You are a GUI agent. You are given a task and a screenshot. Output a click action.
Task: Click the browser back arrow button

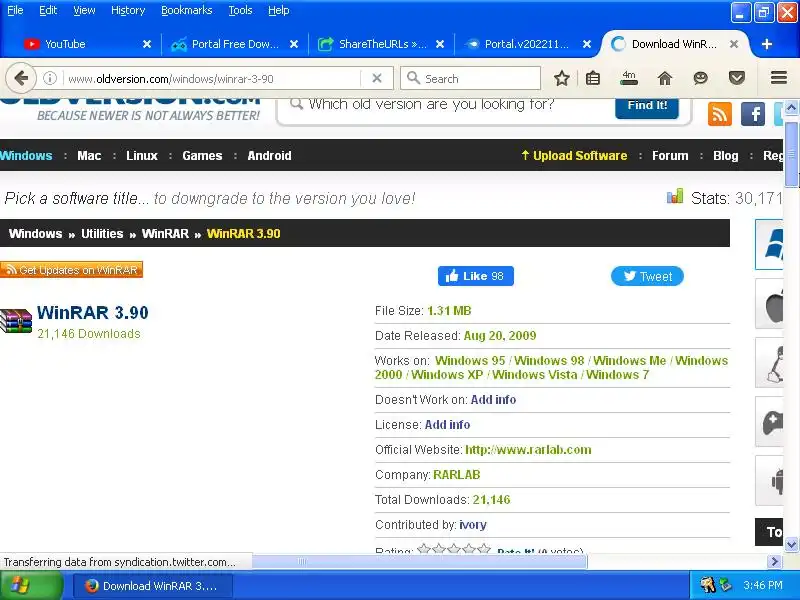(x=21, y=79)
